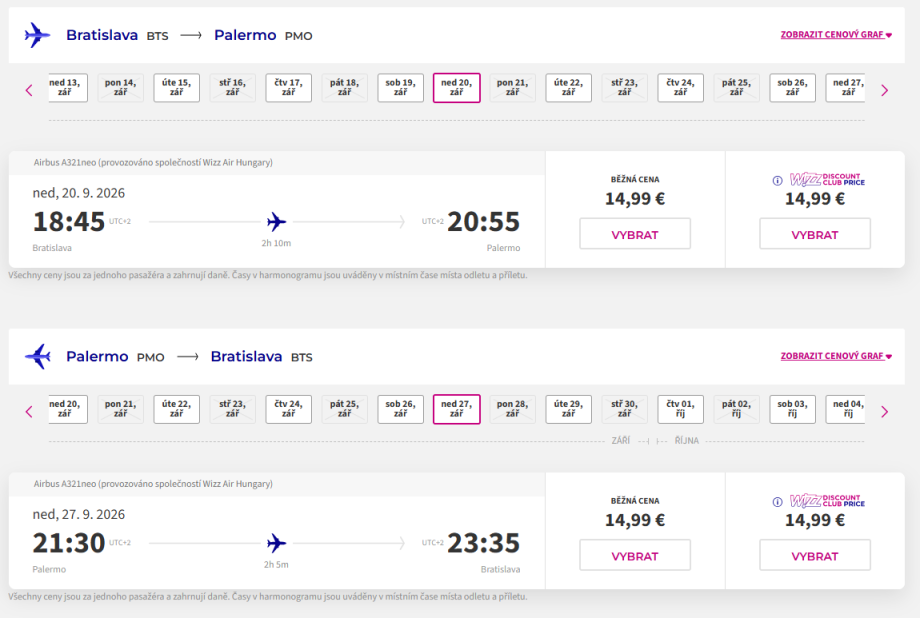Screen dimensions: 920x618
Task: Select return date sob 26, zář
Action: point(401,409)
